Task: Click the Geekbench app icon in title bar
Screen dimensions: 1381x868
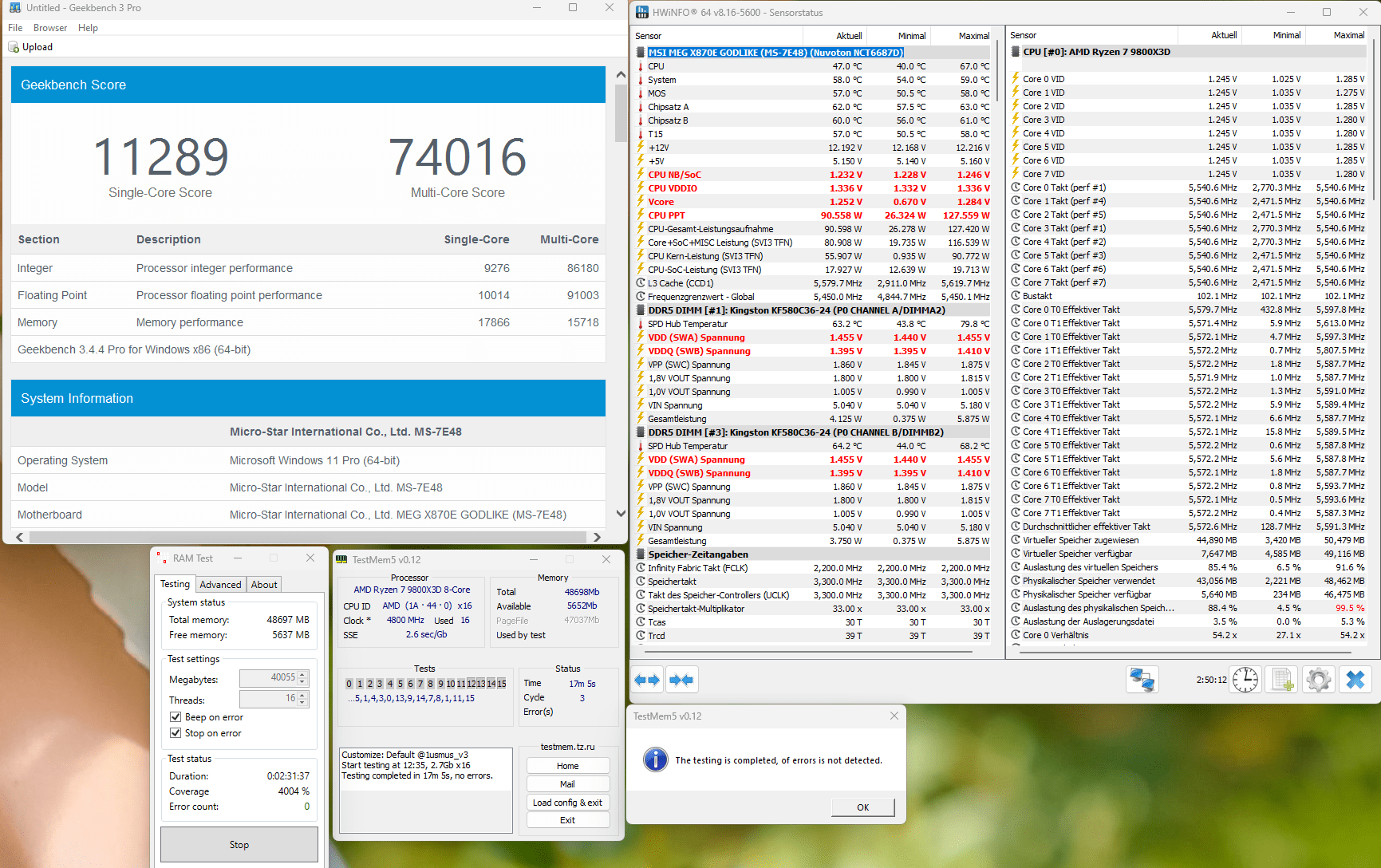Action: pyautogui.click(x=14, y=8)
